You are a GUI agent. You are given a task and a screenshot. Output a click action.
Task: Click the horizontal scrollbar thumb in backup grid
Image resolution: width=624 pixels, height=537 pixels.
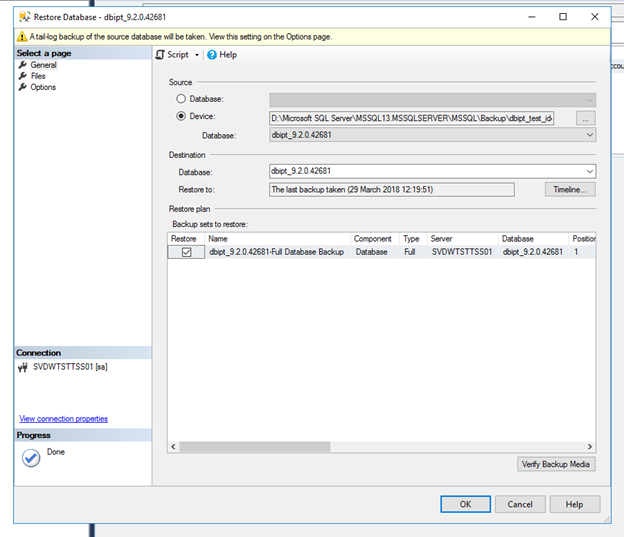(x=255, y=447)
